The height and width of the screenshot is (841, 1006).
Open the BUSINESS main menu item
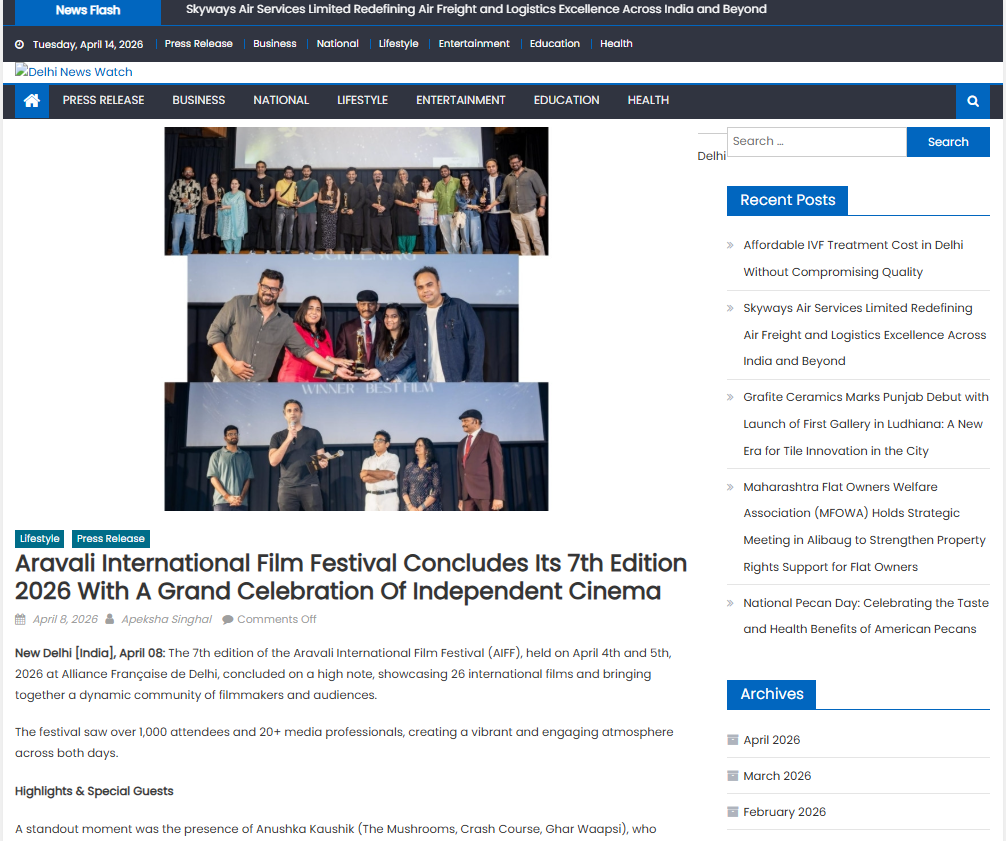[x=198, y=101]
